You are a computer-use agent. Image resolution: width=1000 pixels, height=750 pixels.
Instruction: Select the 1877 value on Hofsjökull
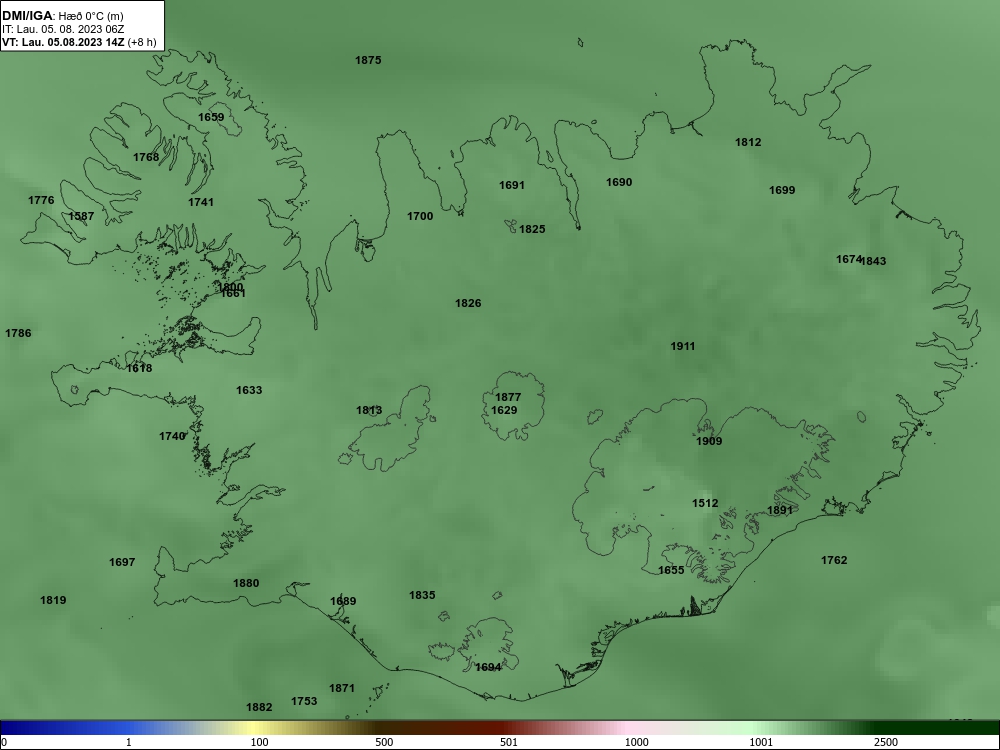click(x=508, y=397)
